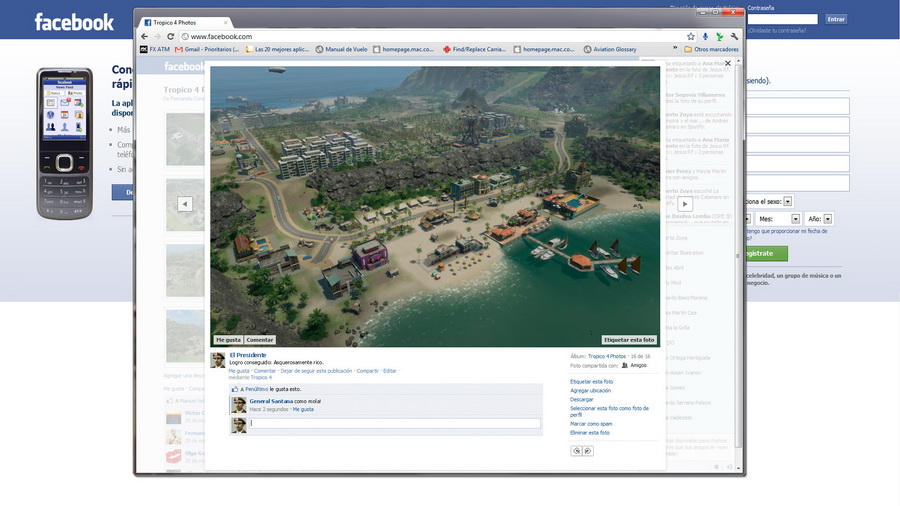
Task: Close the photo viewer with the X
Action: click(x=728, y=63)
